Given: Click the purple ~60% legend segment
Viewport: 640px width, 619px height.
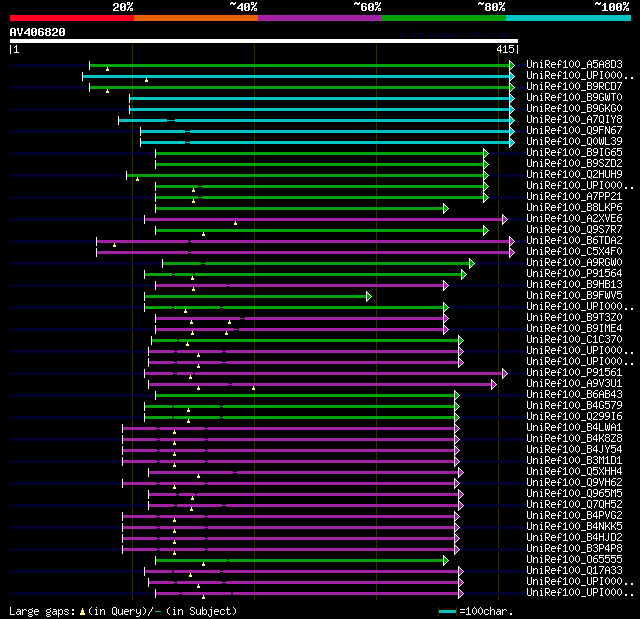Looking at the screenshot, I should tap(320, 18).
